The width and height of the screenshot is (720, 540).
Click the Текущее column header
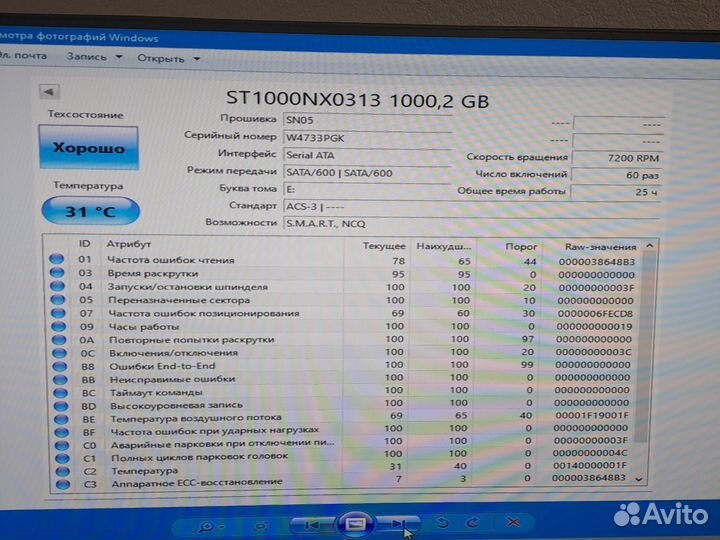(384, 246)
